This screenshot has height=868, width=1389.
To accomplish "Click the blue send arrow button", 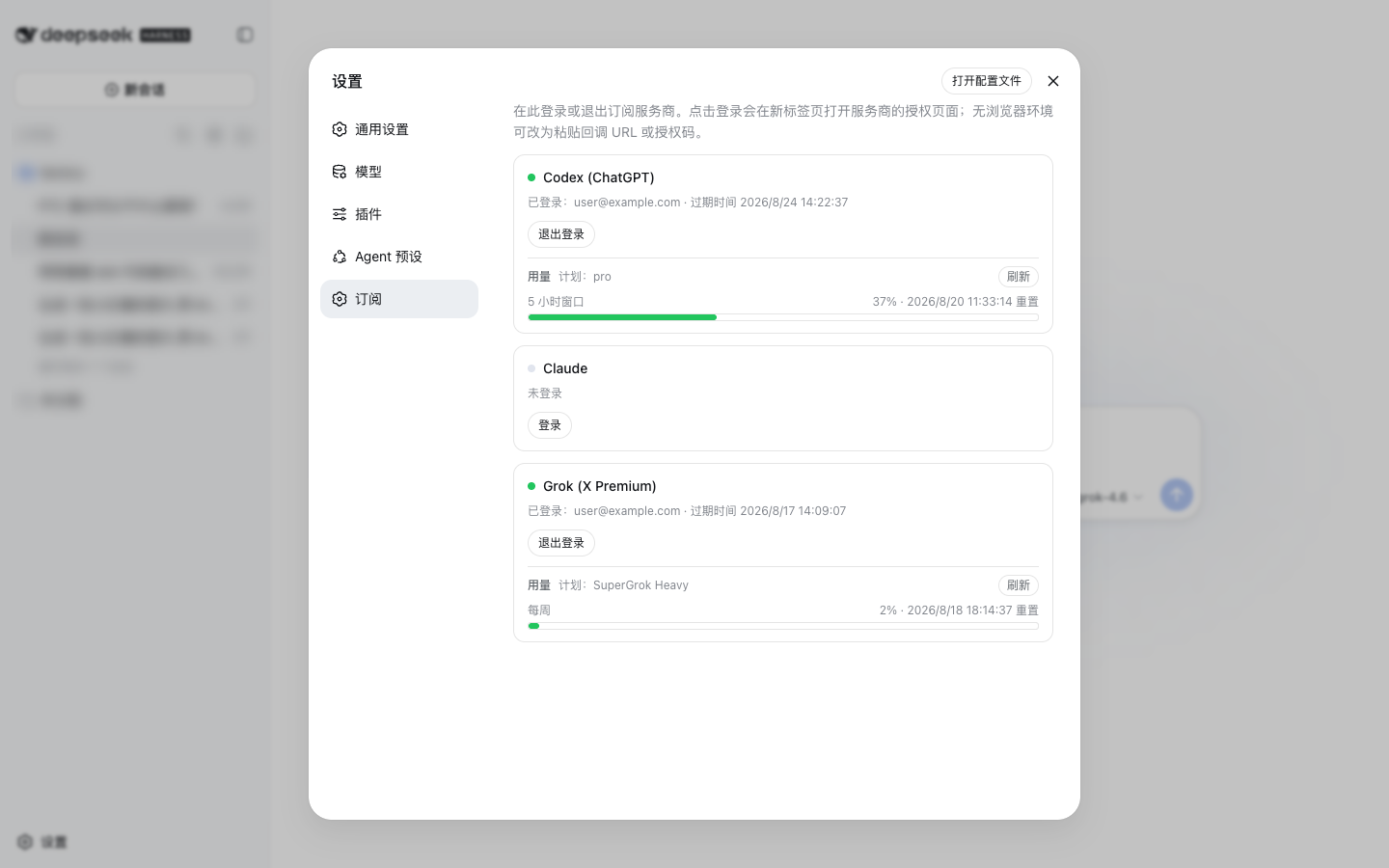I will click(1176, 495).
